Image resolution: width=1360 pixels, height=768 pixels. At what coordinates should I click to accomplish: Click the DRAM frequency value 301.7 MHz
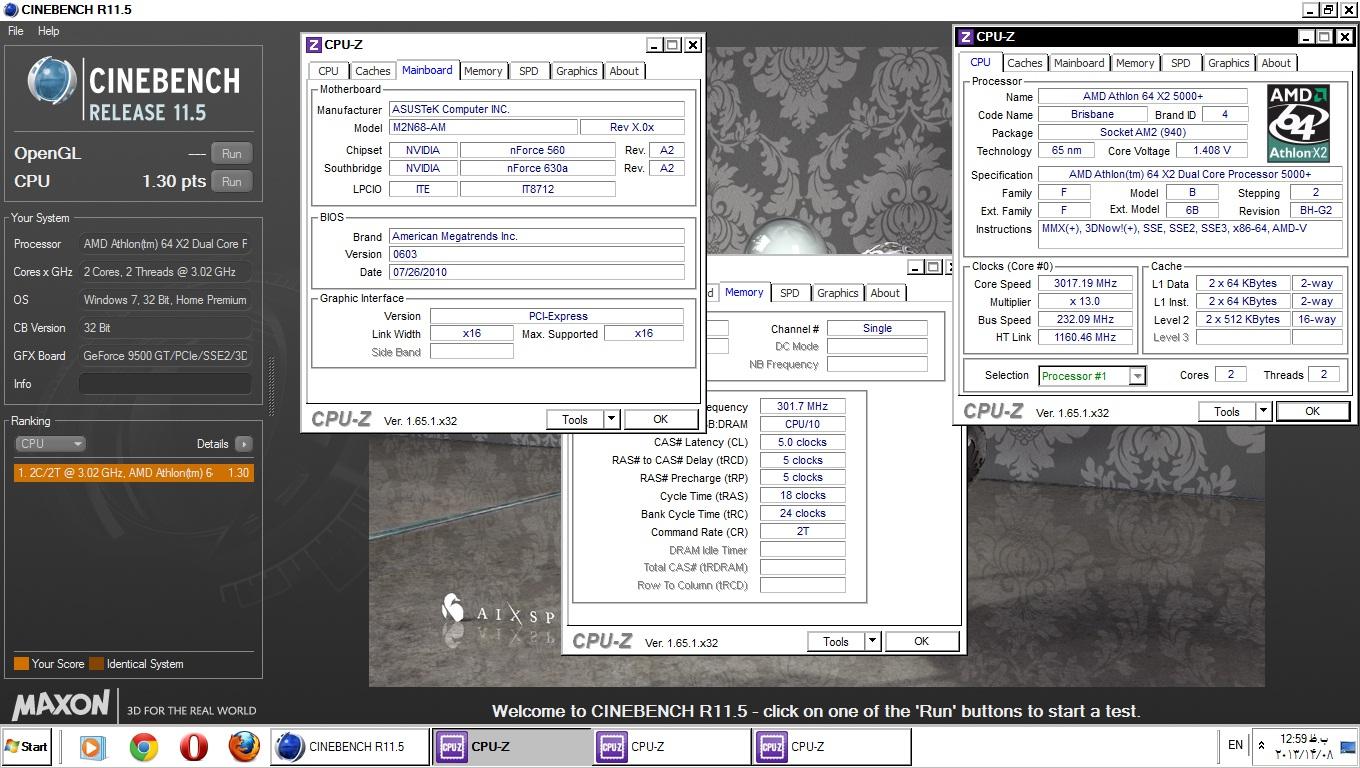click(802, 407)
